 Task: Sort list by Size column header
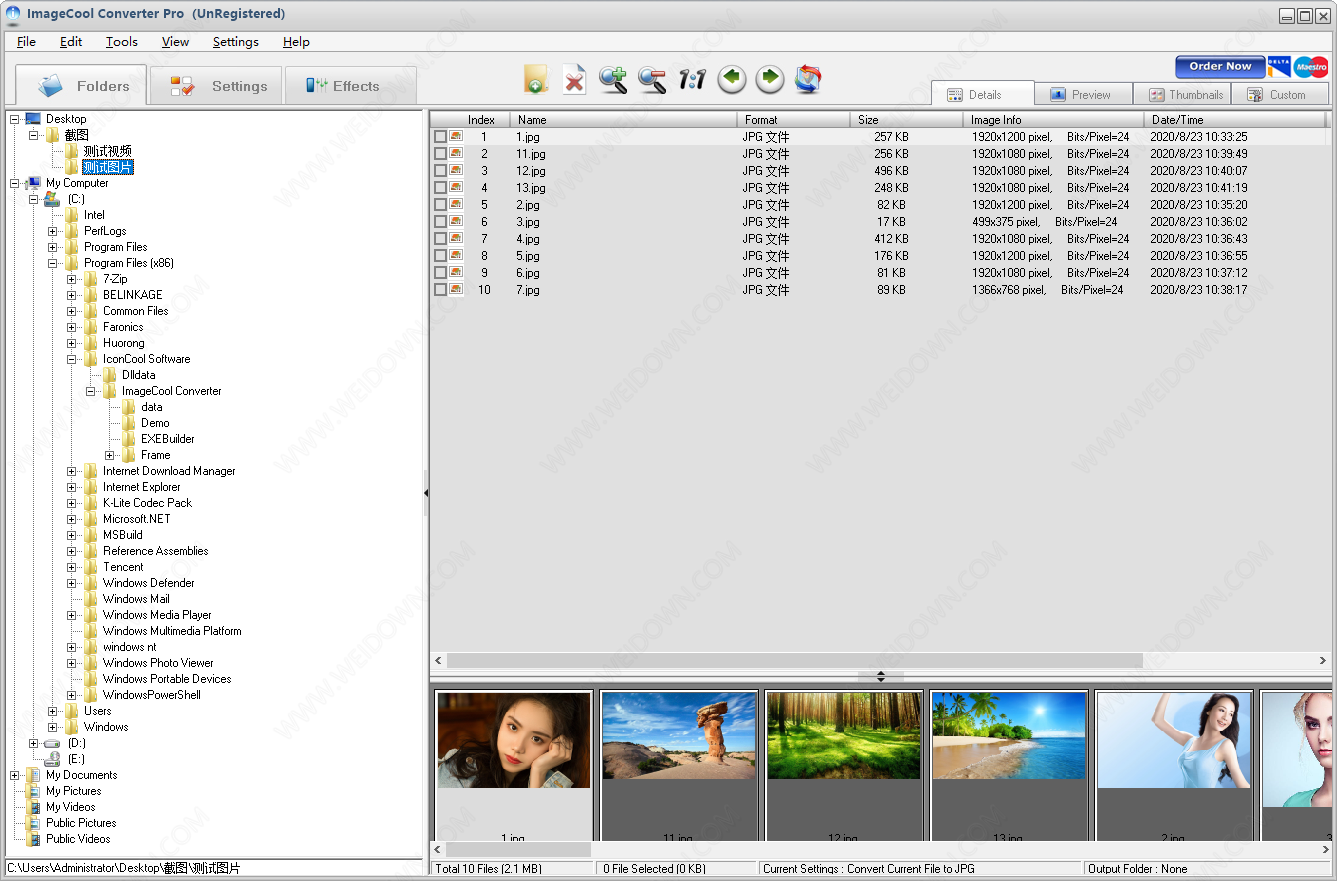pos(907,119)
